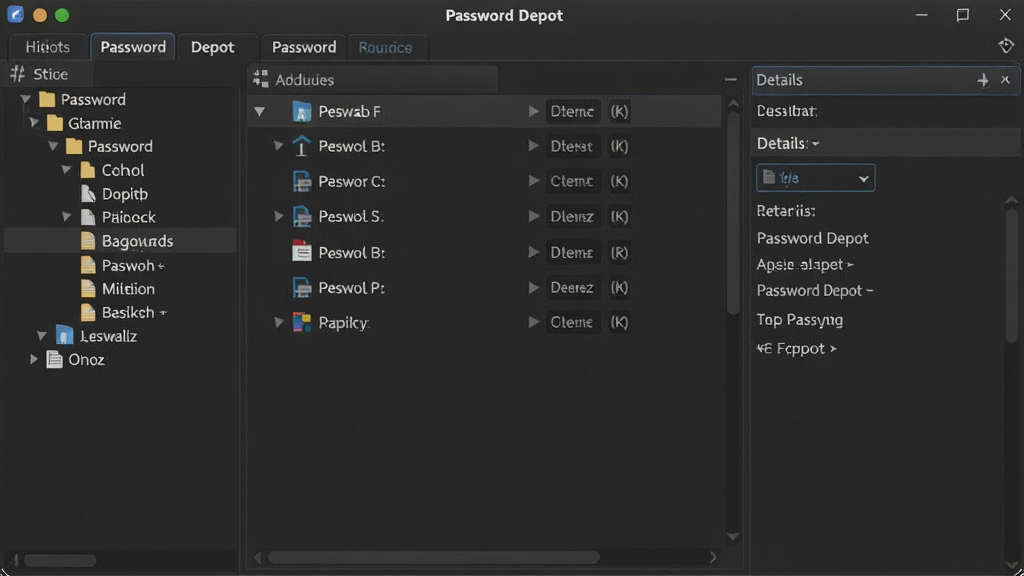Click the Adduies panel icon
The image size is (1024, 576).
(x=261, y=79)
